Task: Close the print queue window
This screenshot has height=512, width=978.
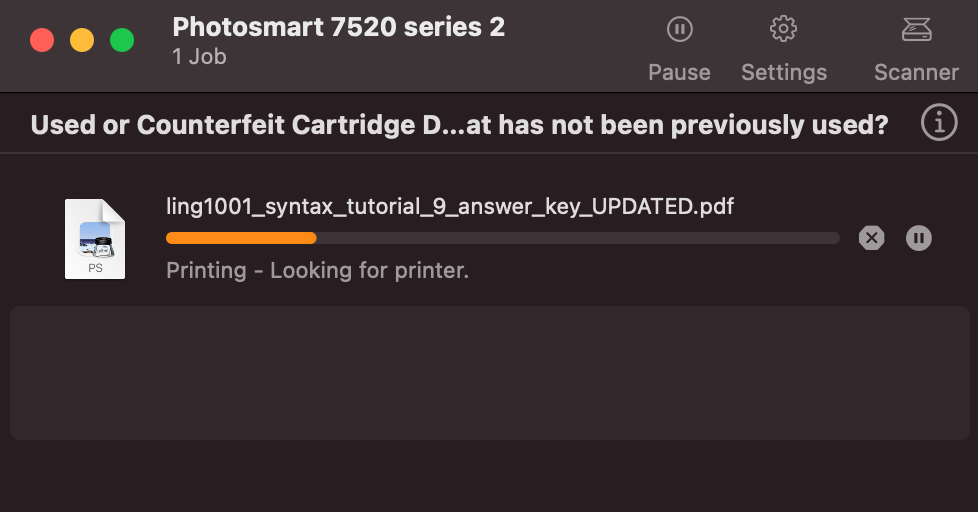Action: [42, 40]
